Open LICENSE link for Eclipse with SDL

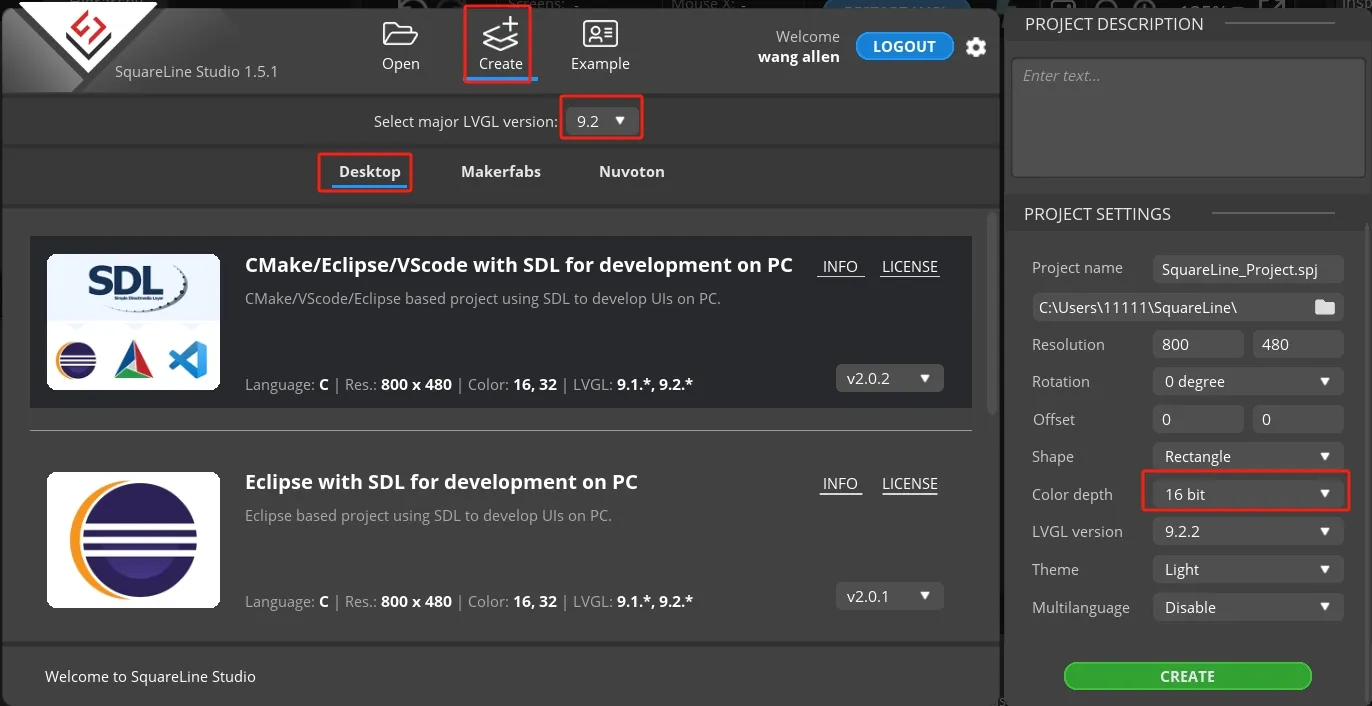[x=910, y=484]
